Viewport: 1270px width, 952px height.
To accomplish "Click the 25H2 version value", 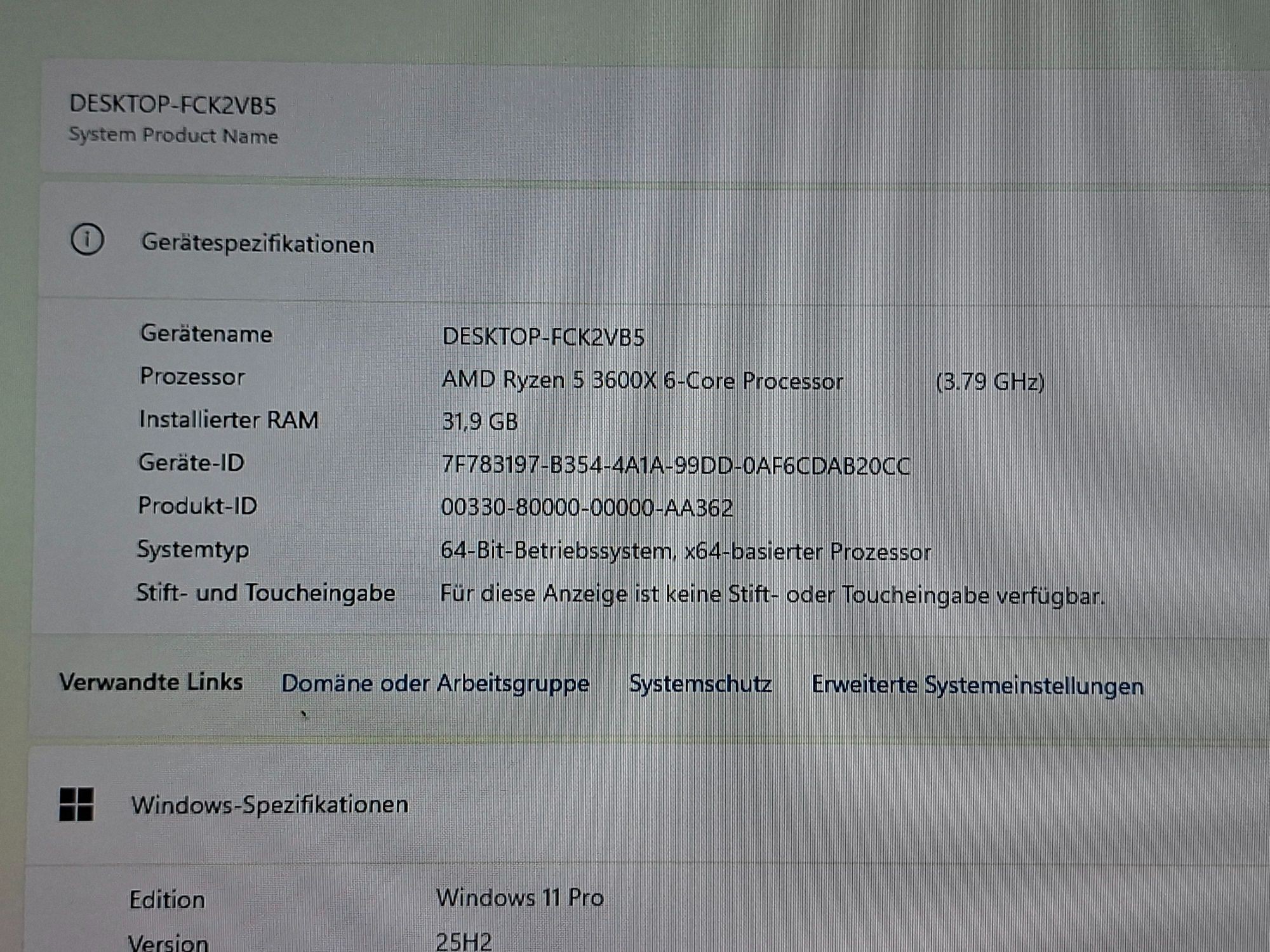I will point(464,941).
